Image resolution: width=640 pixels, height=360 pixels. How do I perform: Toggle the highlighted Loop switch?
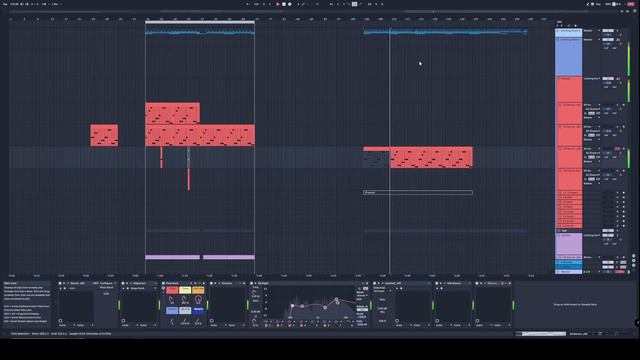354,4
